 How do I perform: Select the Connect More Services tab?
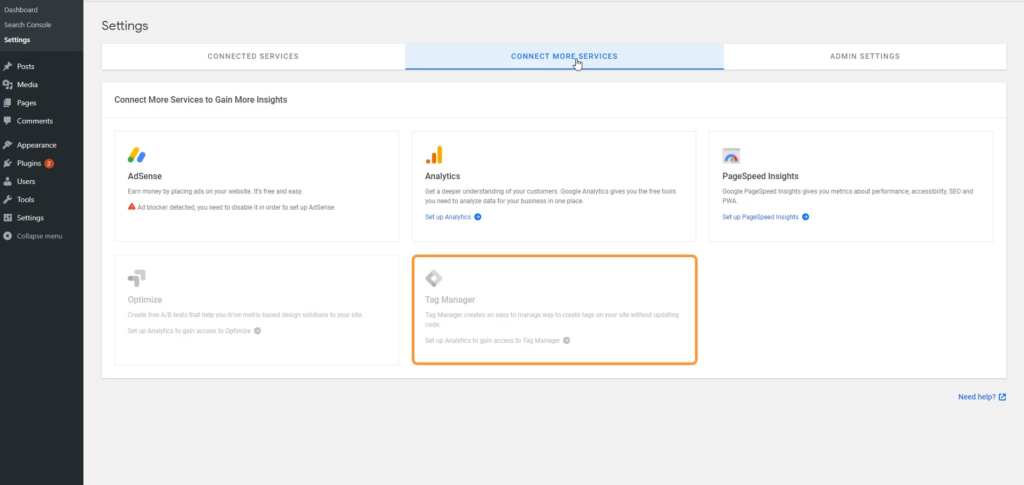[x=564, y=57]
